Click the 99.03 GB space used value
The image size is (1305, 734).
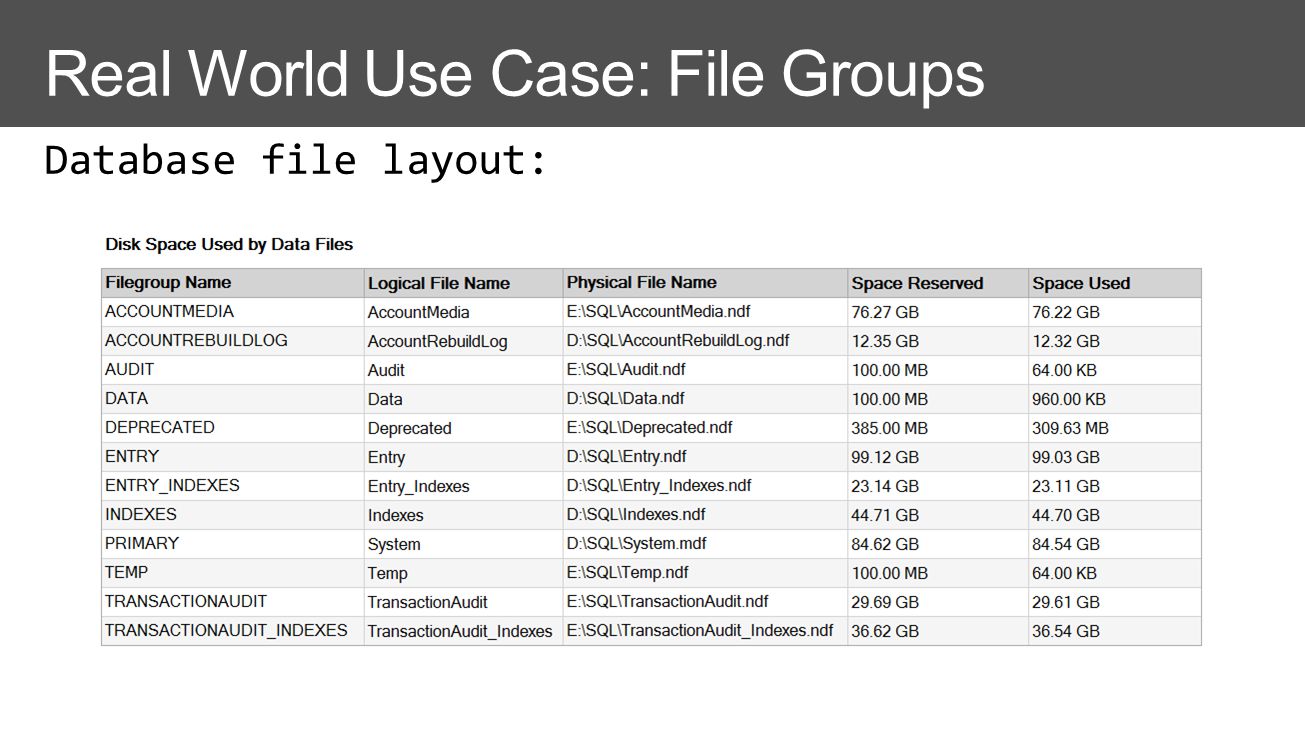coord(1066,458)
